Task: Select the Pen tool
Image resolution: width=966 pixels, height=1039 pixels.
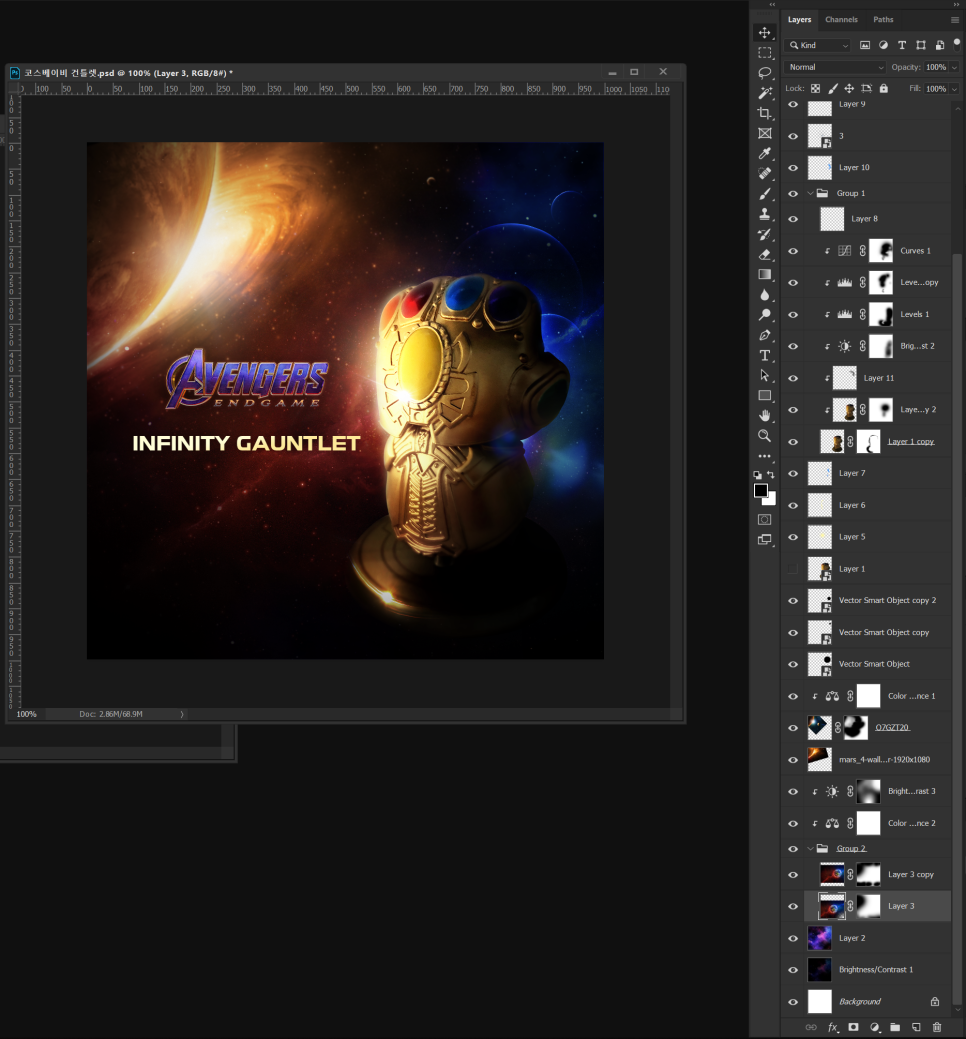Action: 765,335
